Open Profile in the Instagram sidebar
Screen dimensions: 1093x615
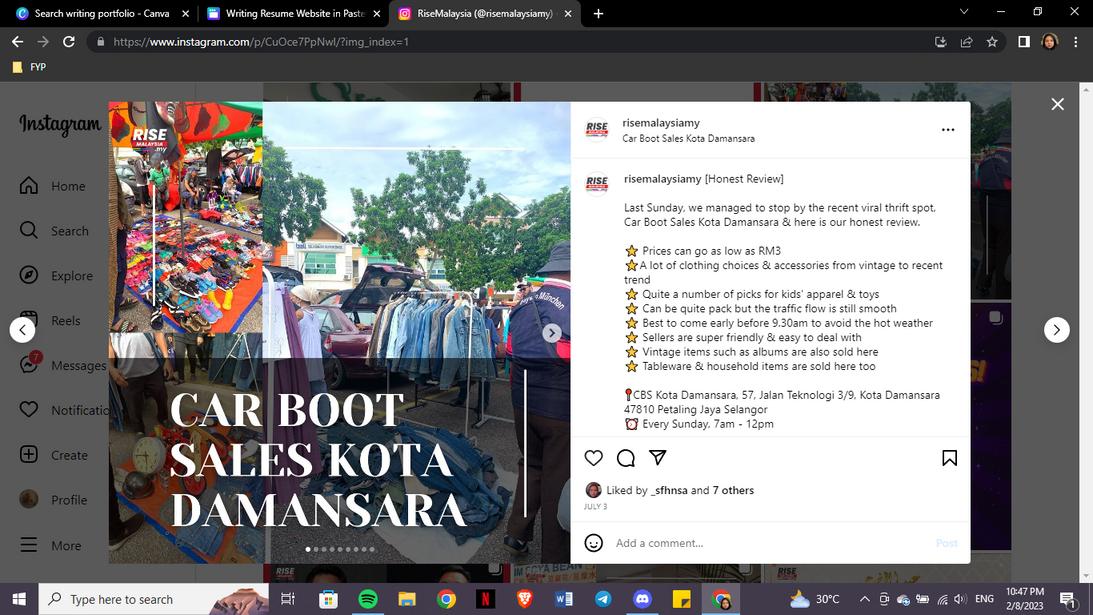54,500
